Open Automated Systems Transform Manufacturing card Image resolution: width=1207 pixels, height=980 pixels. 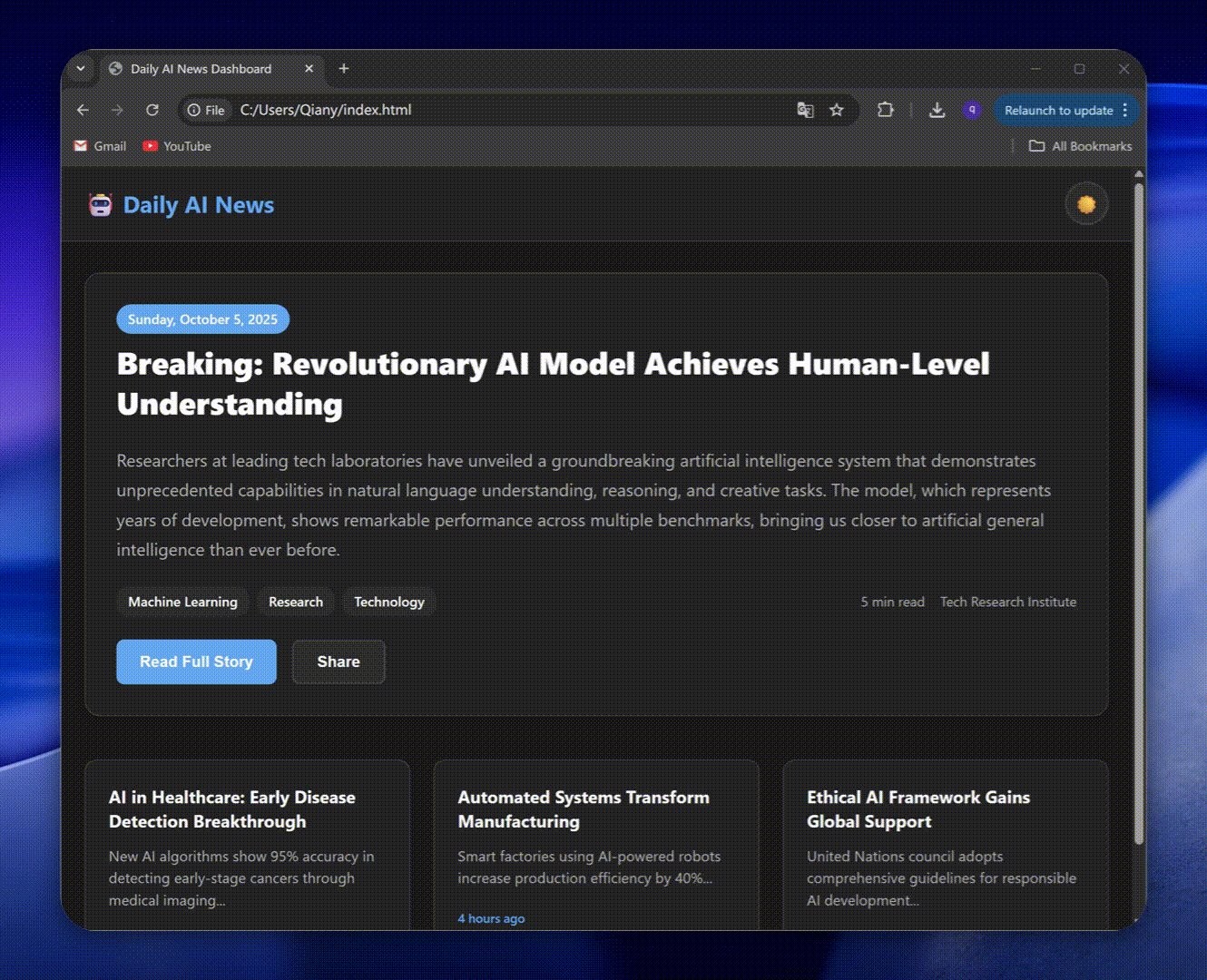(596, 845)
